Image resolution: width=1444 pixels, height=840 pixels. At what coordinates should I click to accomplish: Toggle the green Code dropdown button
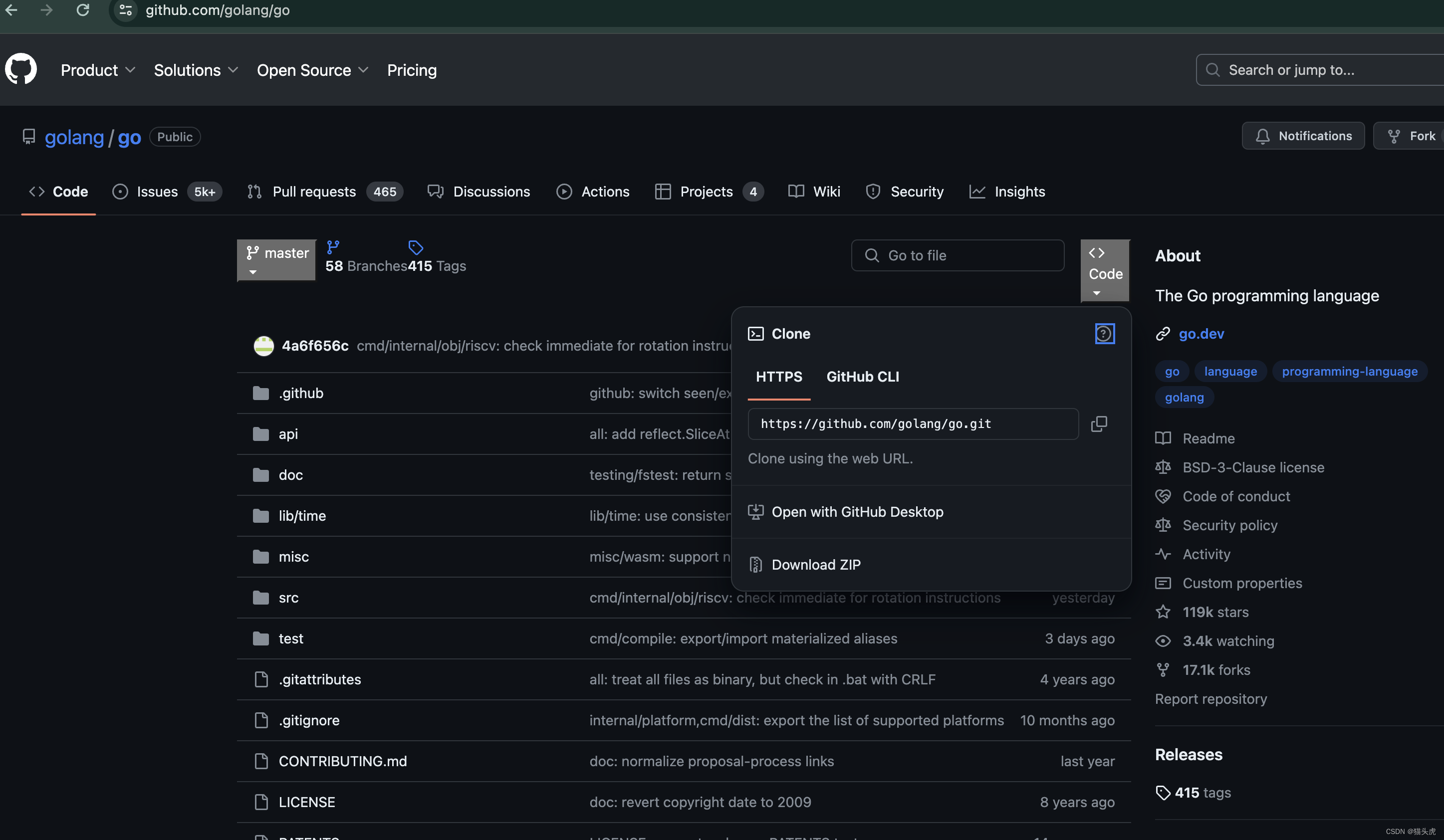[1104, 270]
